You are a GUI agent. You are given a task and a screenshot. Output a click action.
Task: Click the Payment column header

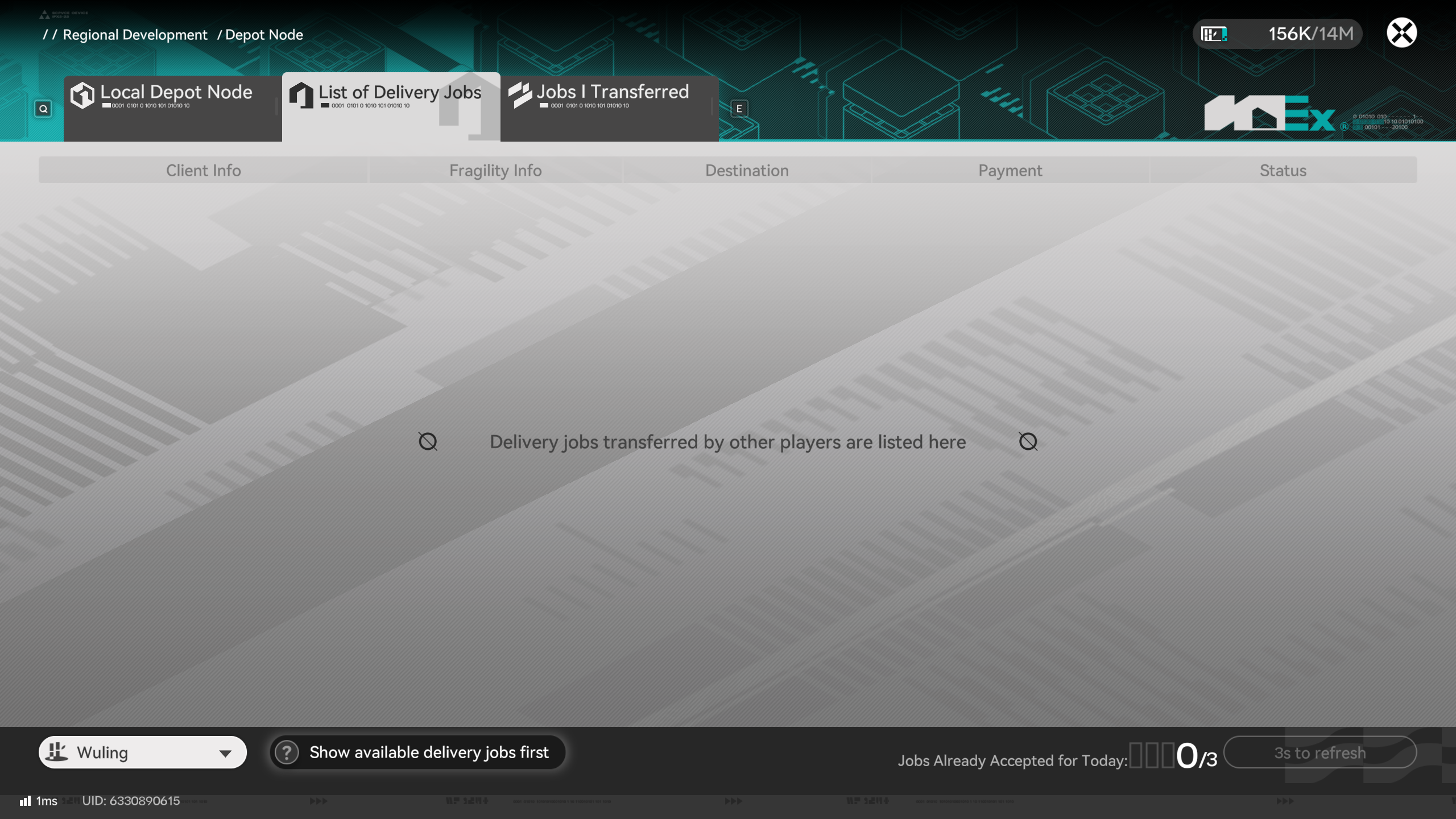coord(1010,170)
